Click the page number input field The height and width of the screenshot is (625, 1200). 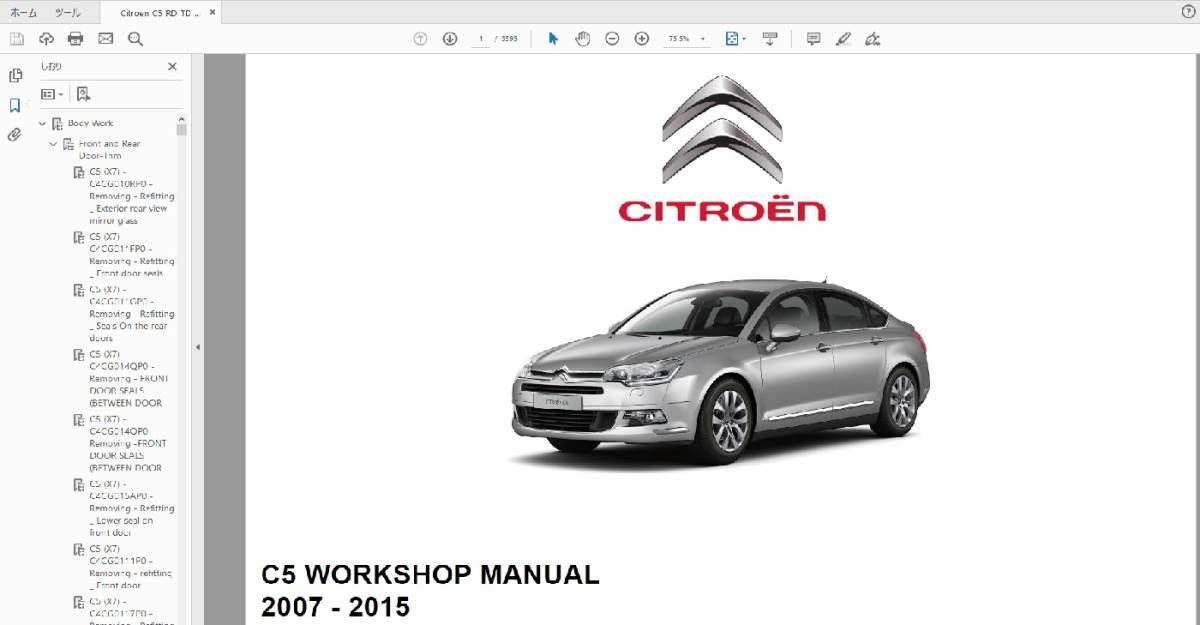click(481, 39)
